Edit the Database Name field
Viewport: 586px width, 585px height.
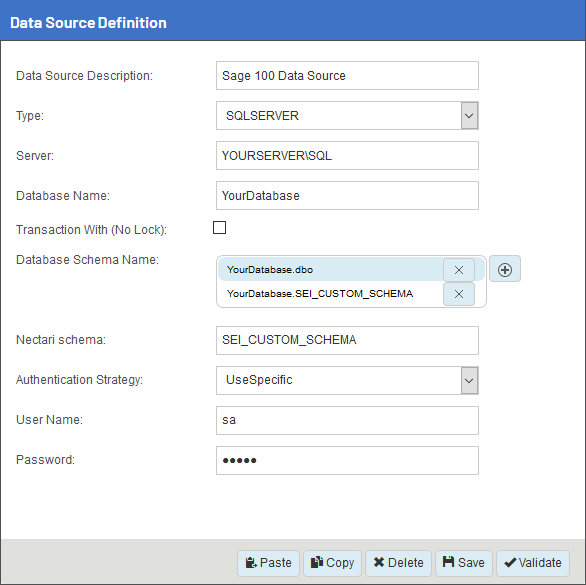[x=347, y=195]
